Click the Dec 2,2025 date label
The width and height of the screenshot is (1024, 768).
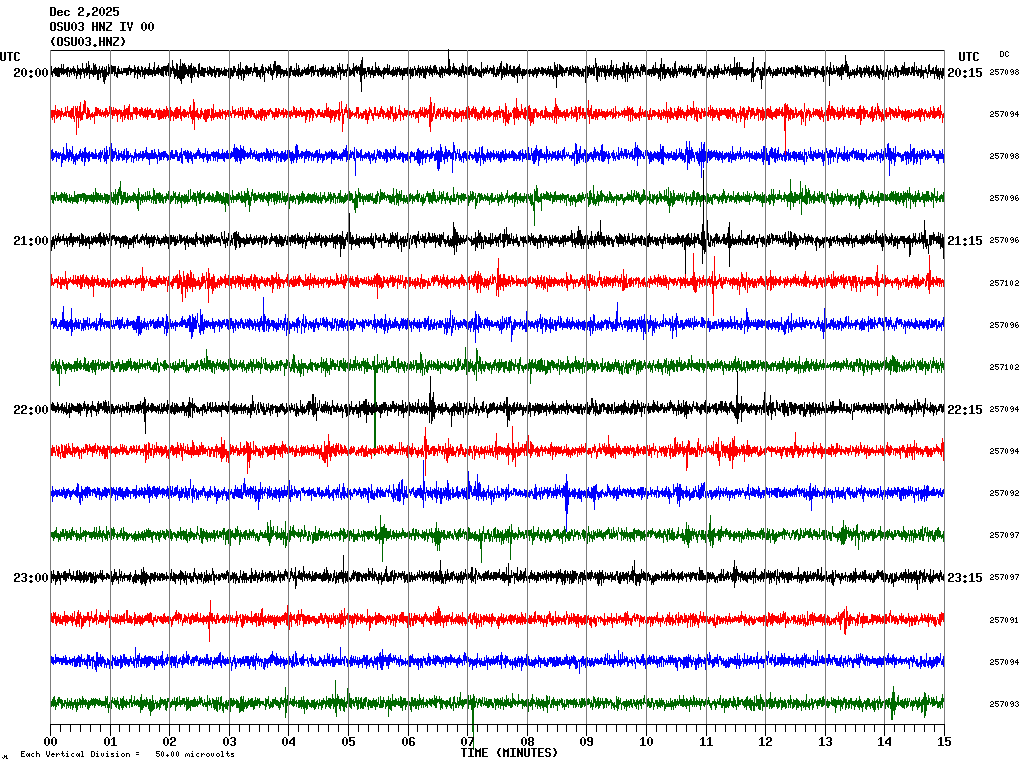coord(84,12)
